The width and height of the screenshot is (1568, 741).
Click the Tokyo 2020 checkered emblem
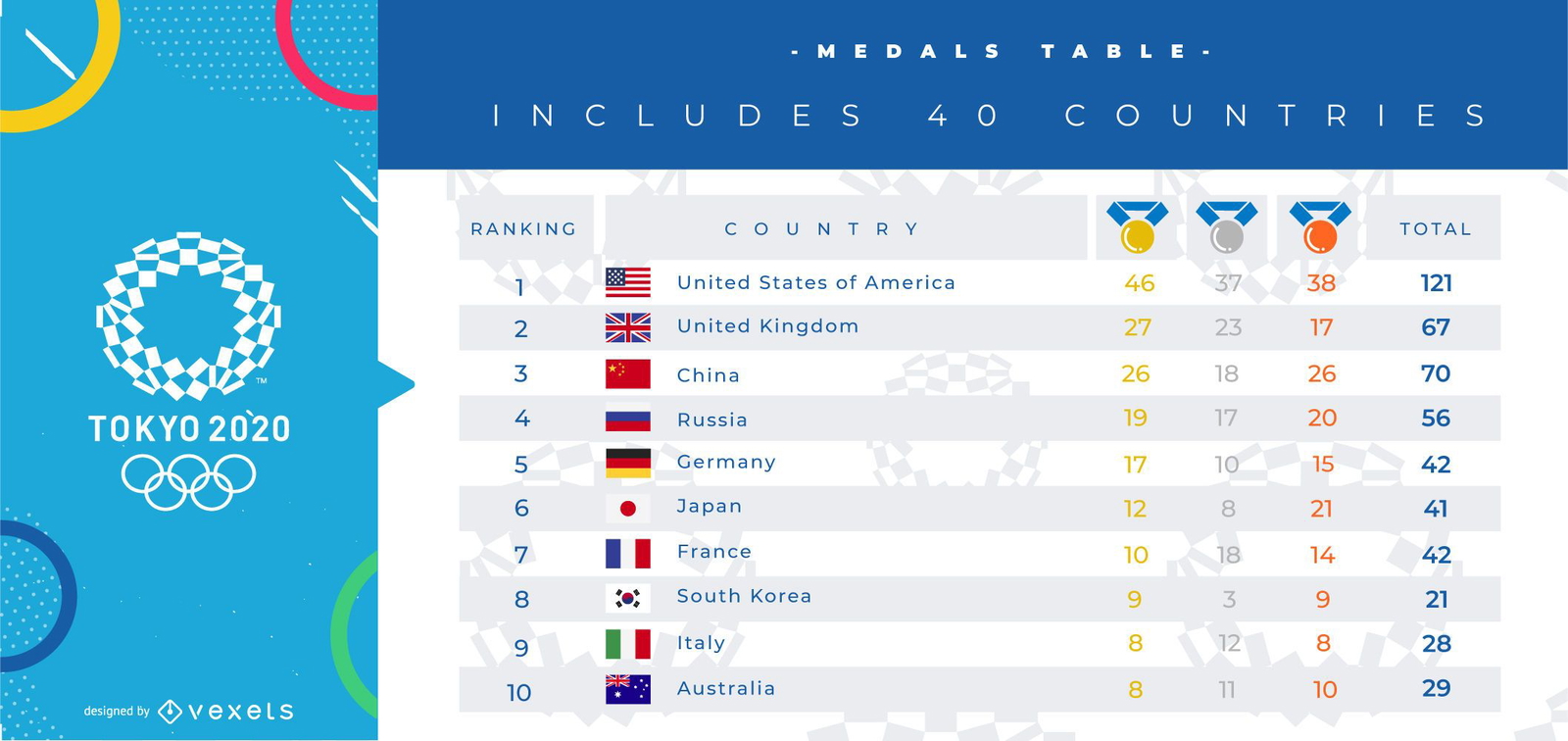tap(188, 316)
